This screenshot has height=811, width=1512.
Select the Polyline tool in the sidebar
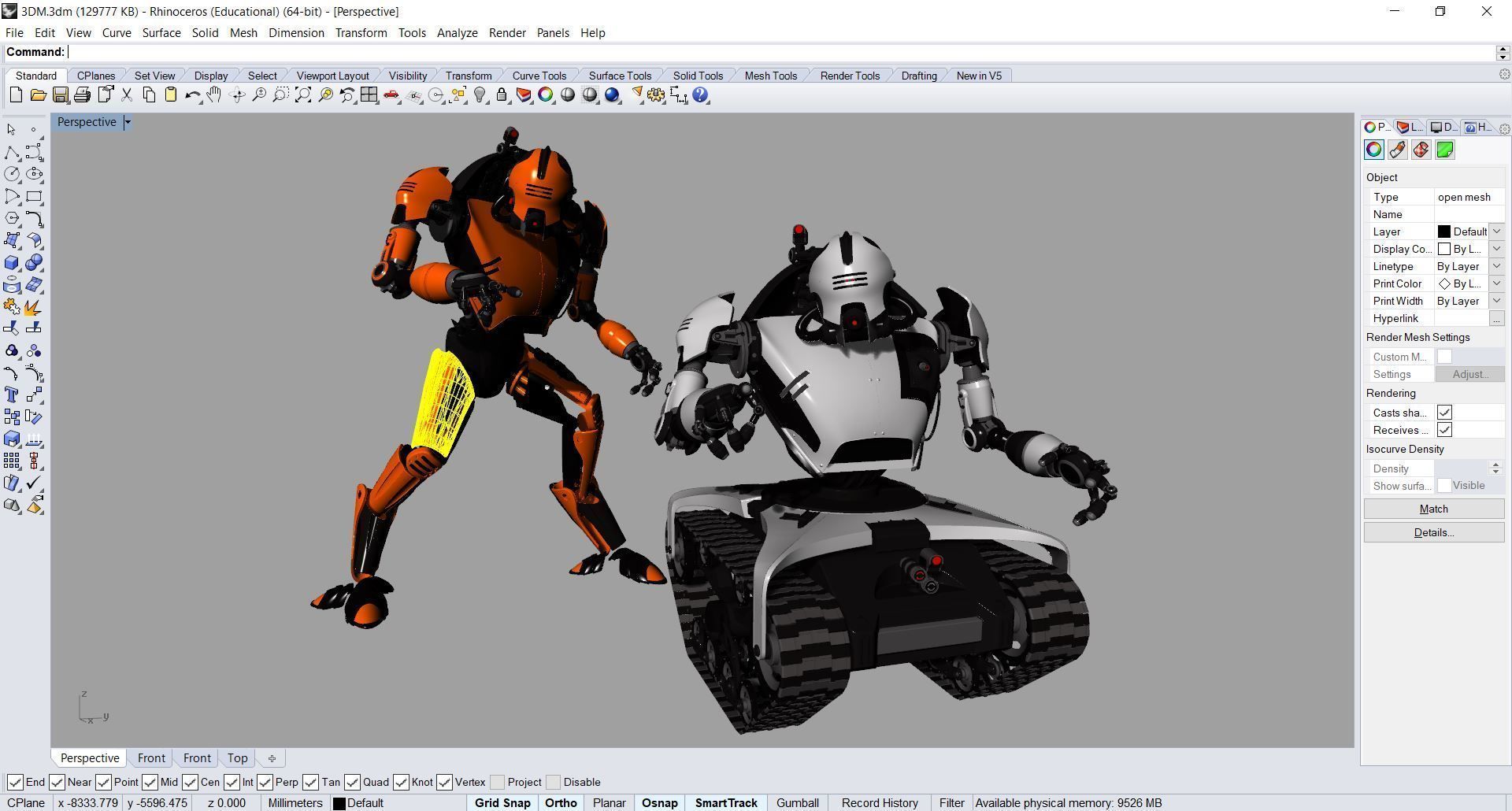[x=12, y=152]
